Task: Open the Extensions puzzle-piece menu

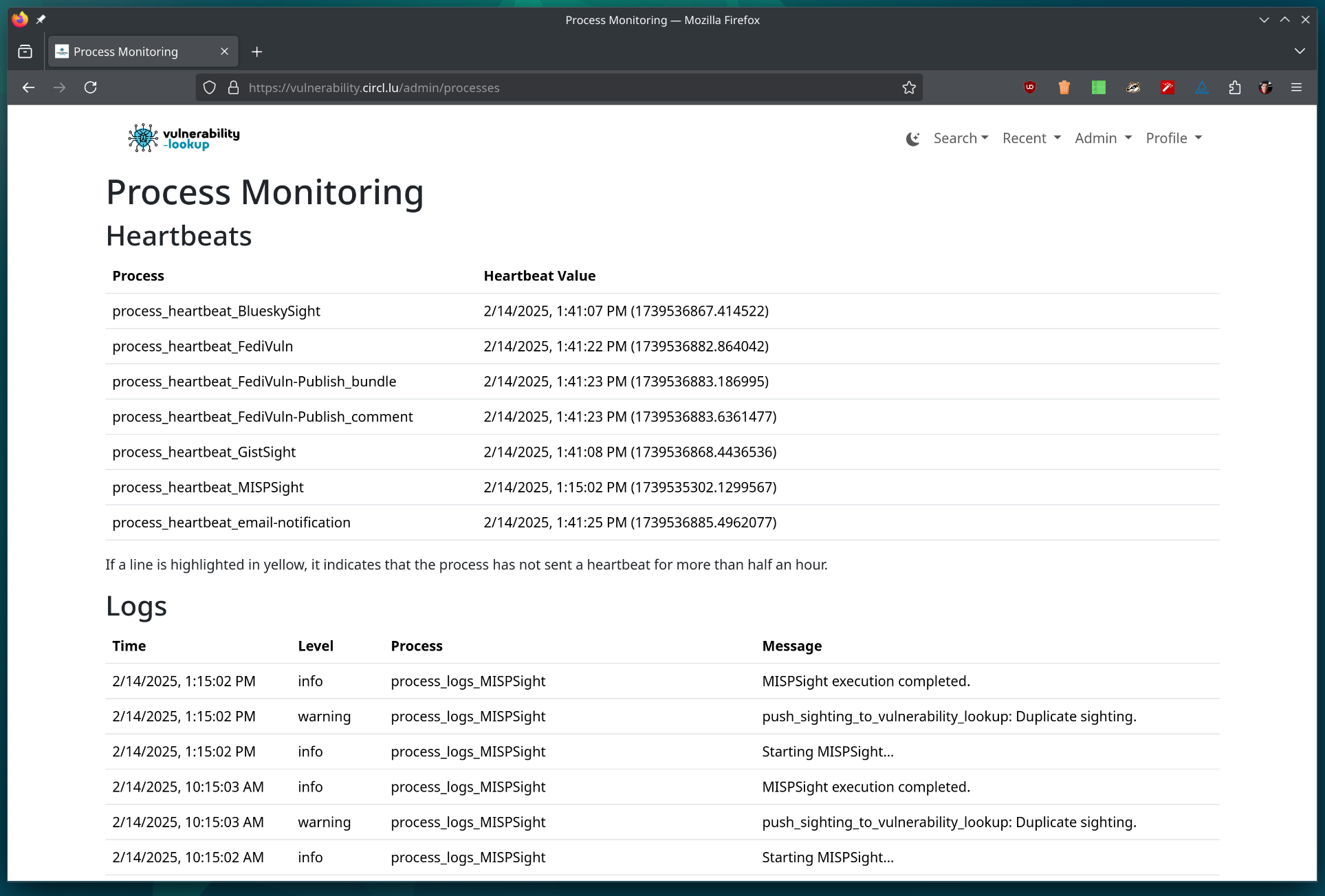Action: coord(1235,87)
